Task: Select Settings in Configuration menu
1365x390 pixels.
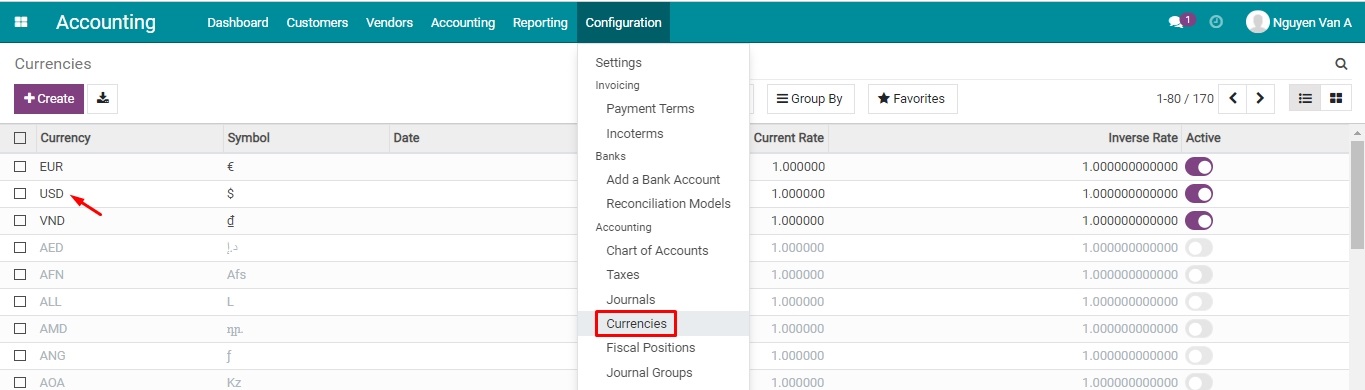Action: (664, 62)
